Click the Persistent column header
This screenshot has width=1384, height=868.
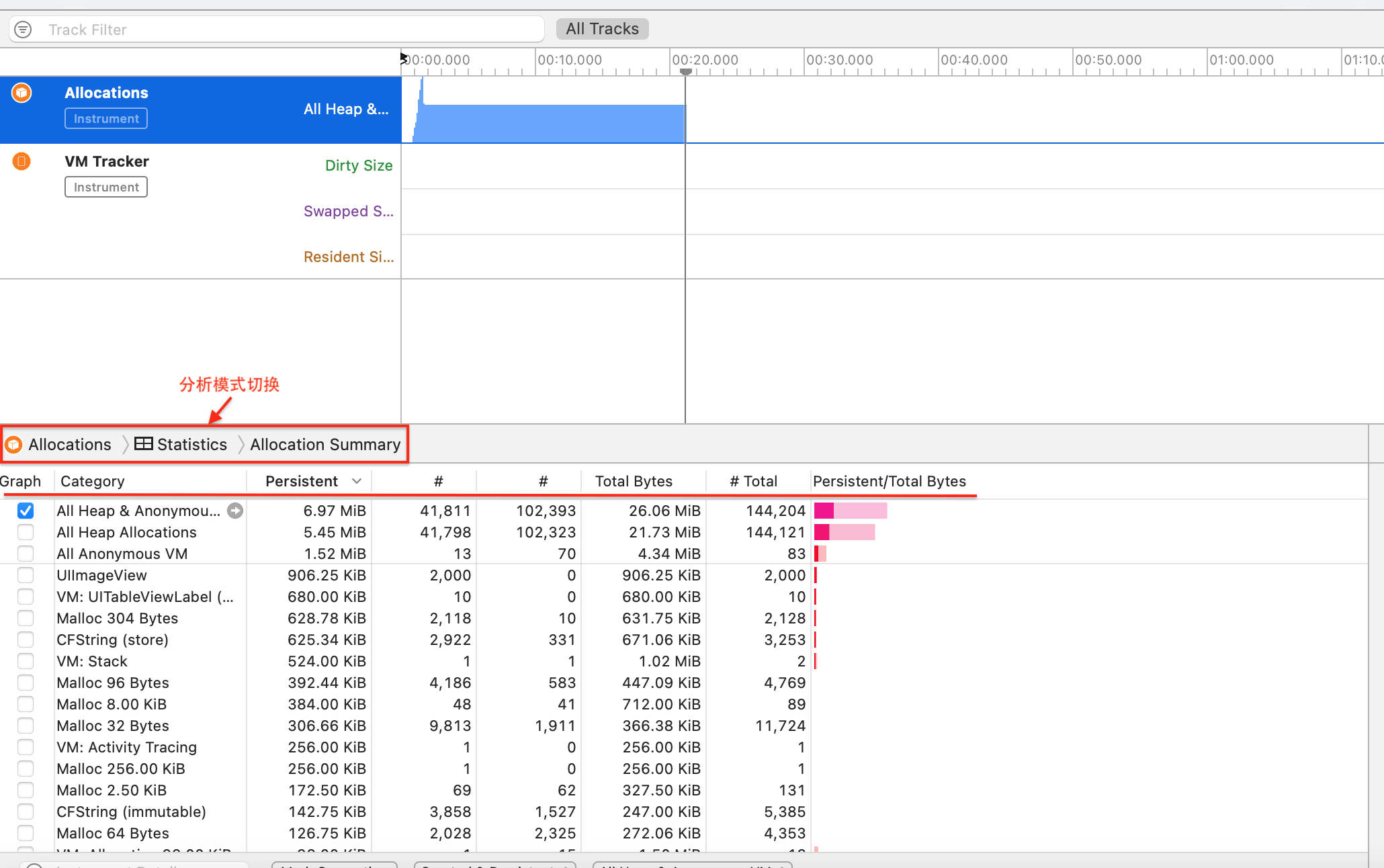(x=302, y=481)
